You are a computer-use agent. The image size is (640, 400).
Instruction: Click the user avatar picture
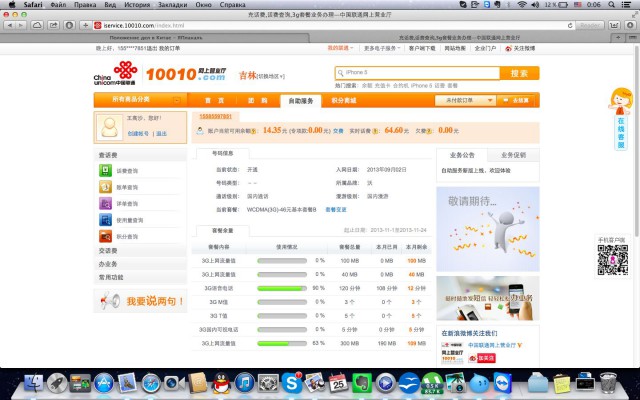click(109, 127)
